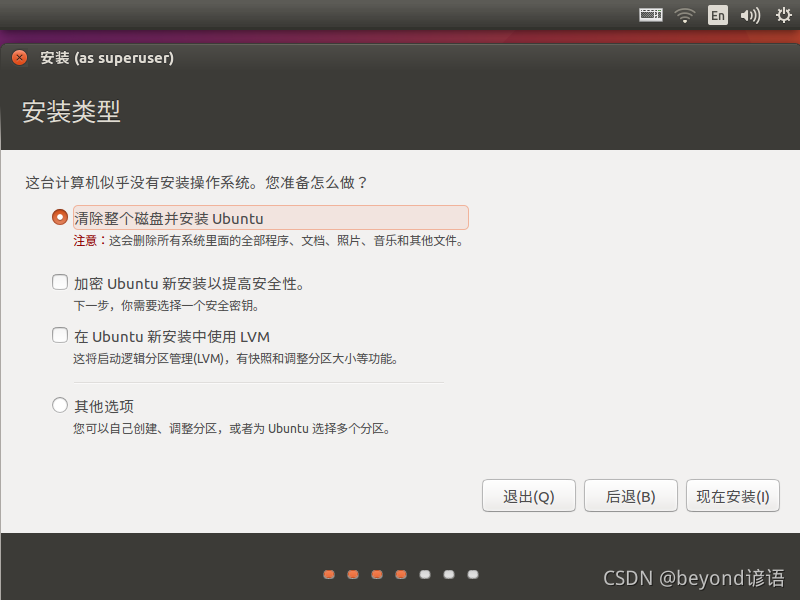Open the keyboard indicator in top panel
Screen dimensions: 800x600
point(651,15)
